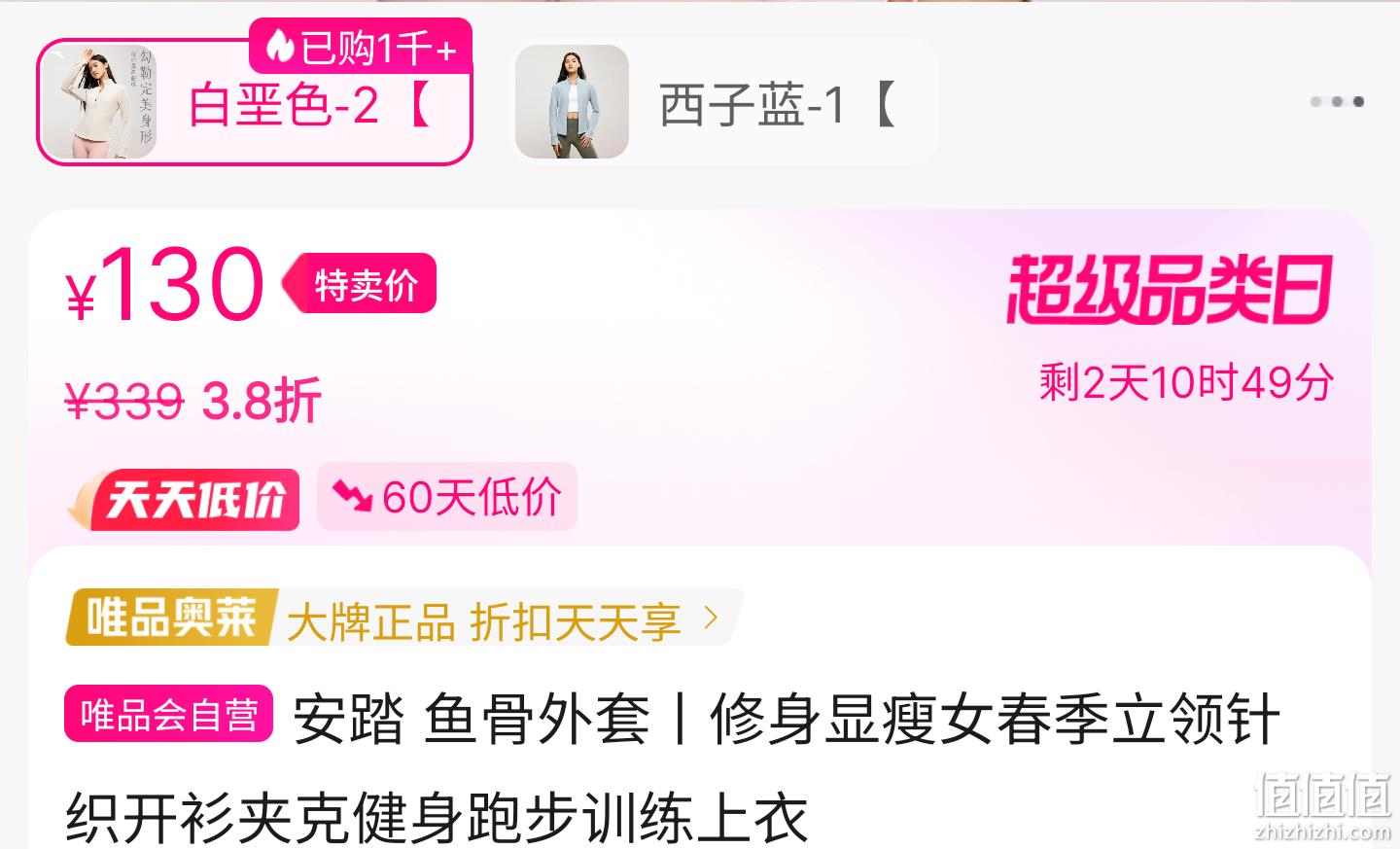This screenshot has width=1400, height=849.
Task: Select the 西子蓝-1 color option
Action: [724, 102]
